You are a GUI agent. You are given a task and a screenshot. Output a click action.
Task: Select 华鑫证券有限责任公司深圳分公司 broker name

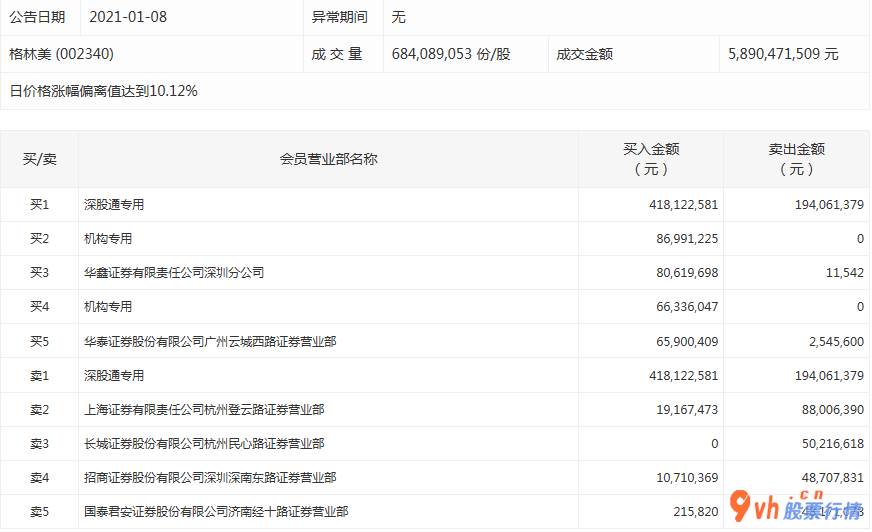click(x=174, y=272)
